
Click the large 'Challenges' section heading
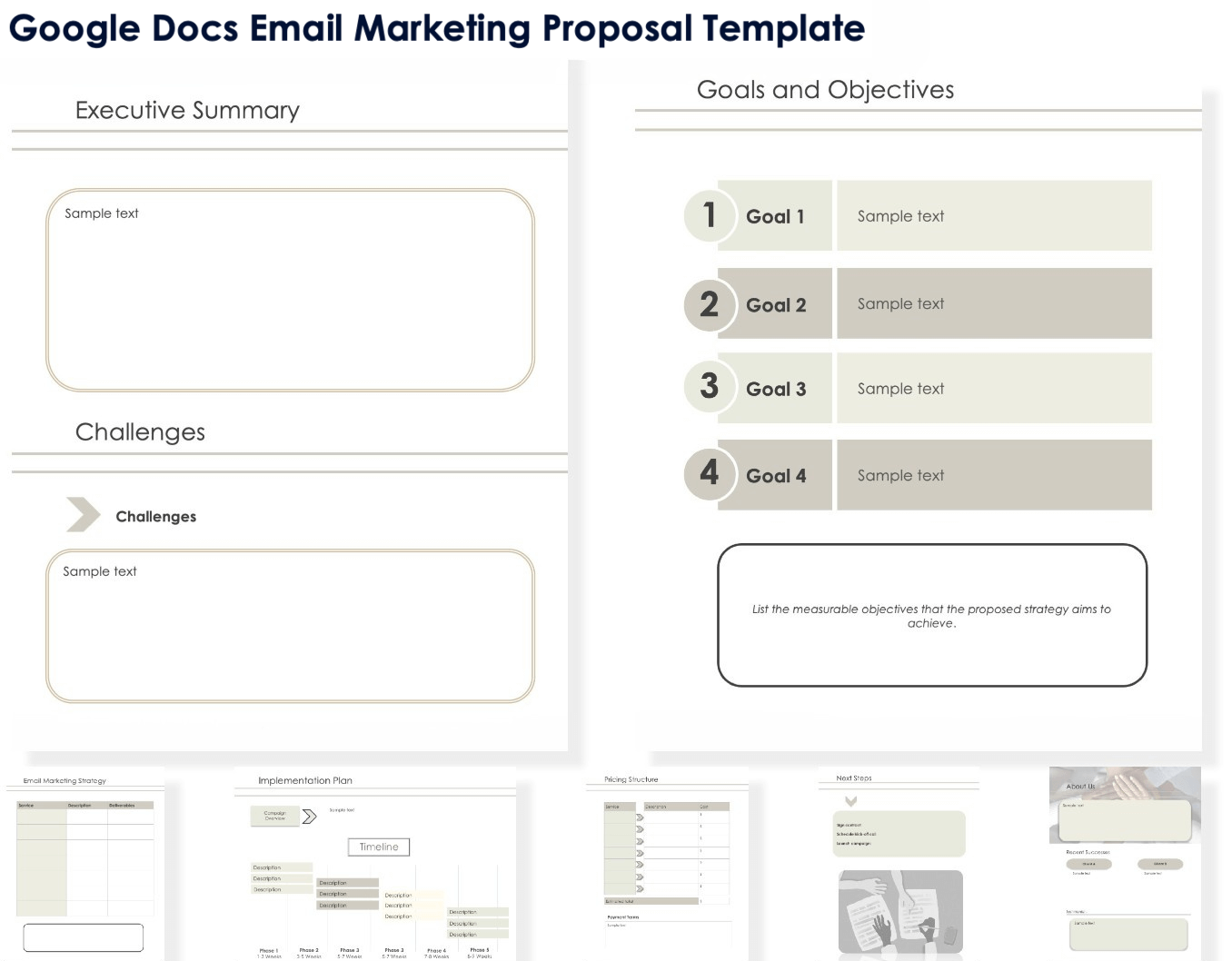click(x=140, y=432)
